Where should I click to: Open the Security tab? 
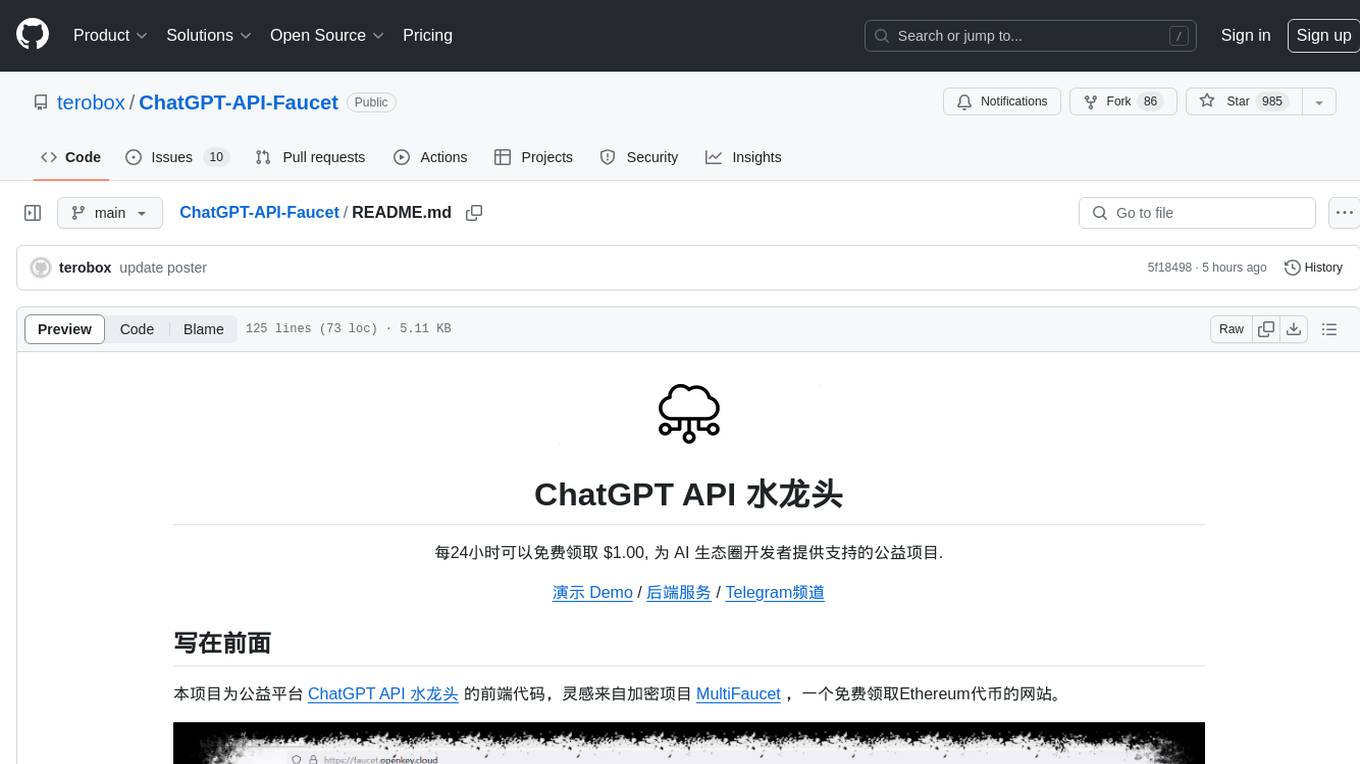[639, 157]
